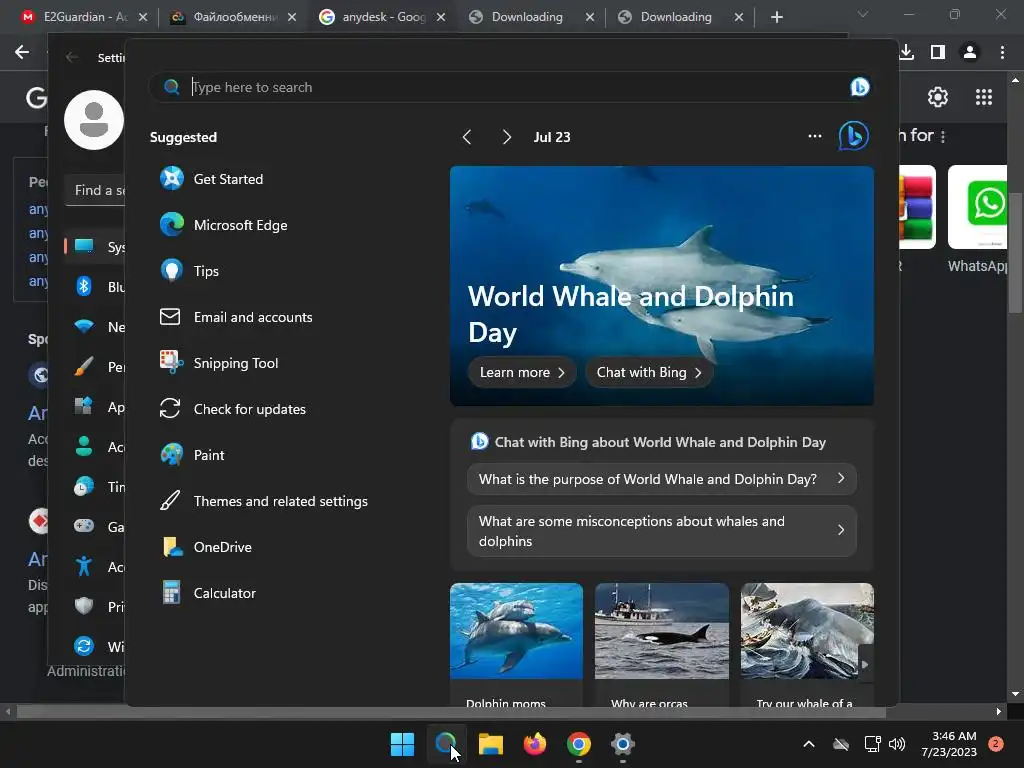Click Chrome horizontal scrollbar
The height and width of the screenshot is (768, 1024).
pyautogui.click(x=451, y=712)
